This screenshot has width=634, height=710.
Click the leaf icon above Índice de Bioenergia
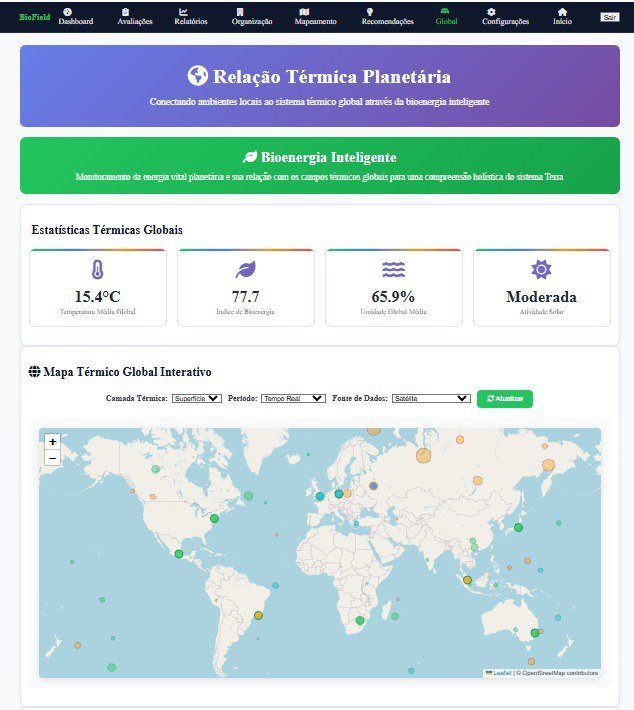245,269
